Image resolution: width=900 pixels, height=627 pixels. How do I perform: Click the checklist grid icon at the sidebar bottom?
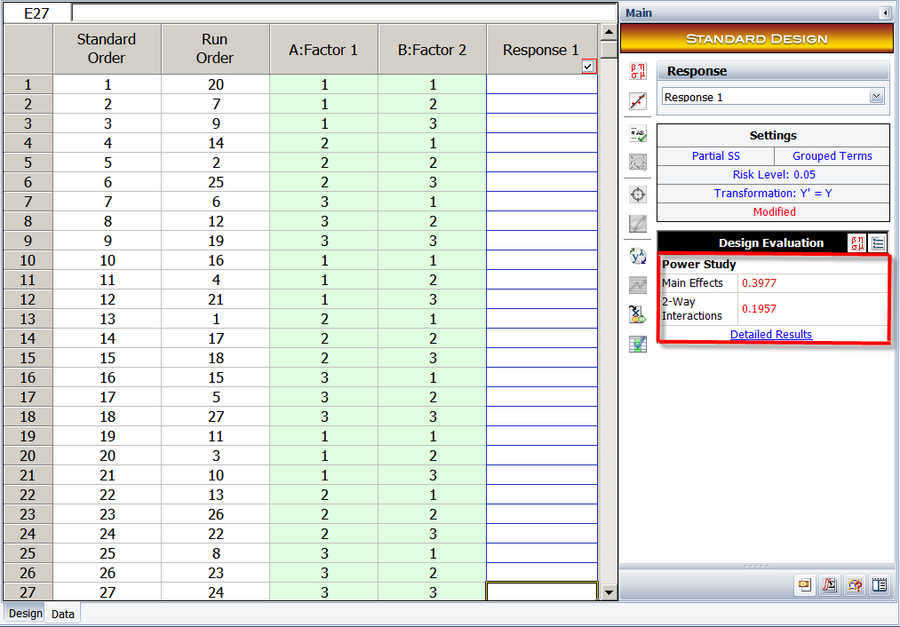click(x=637, y=344)
